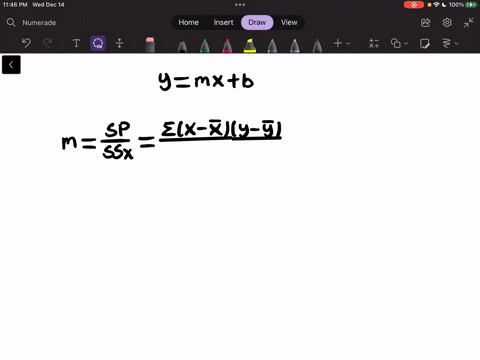Select the add or remove space tool
This screenshot has width=480, height=360.
point(119,43)
